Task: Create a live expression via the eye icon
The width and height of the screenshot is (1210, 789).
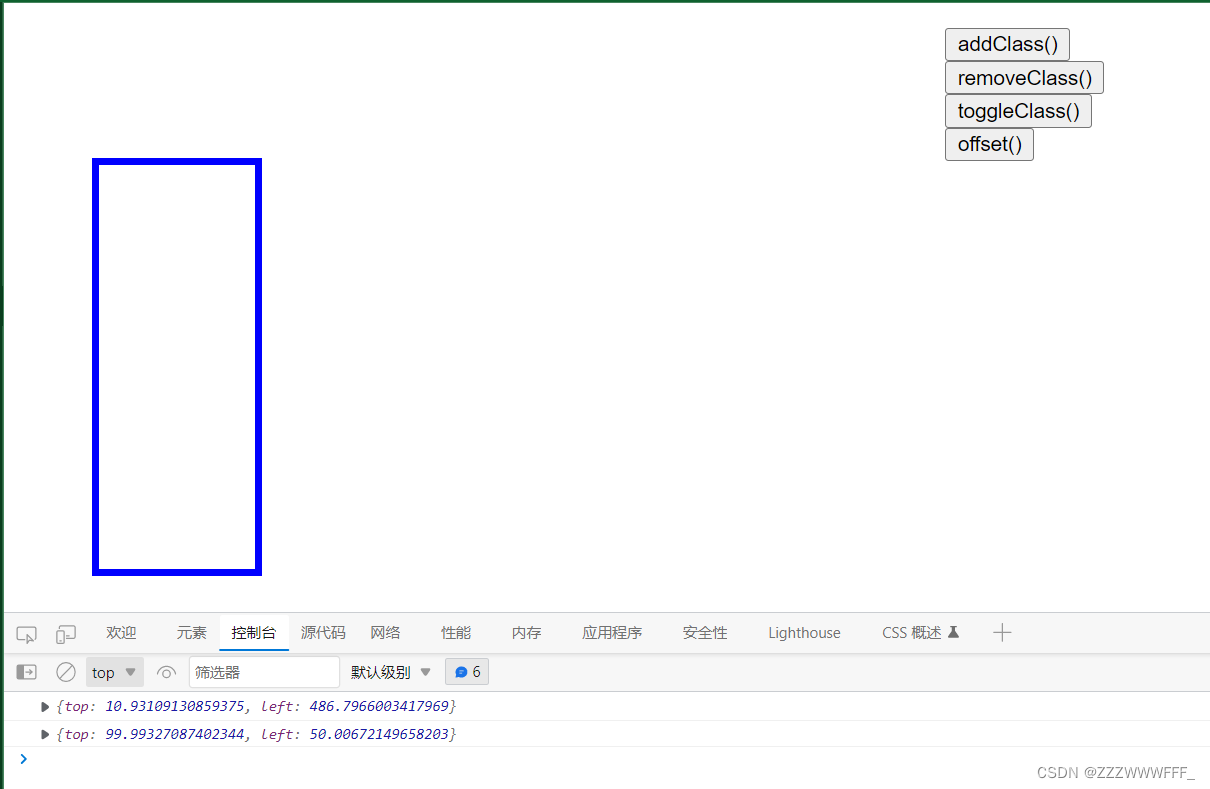Action: coord(166,671)
